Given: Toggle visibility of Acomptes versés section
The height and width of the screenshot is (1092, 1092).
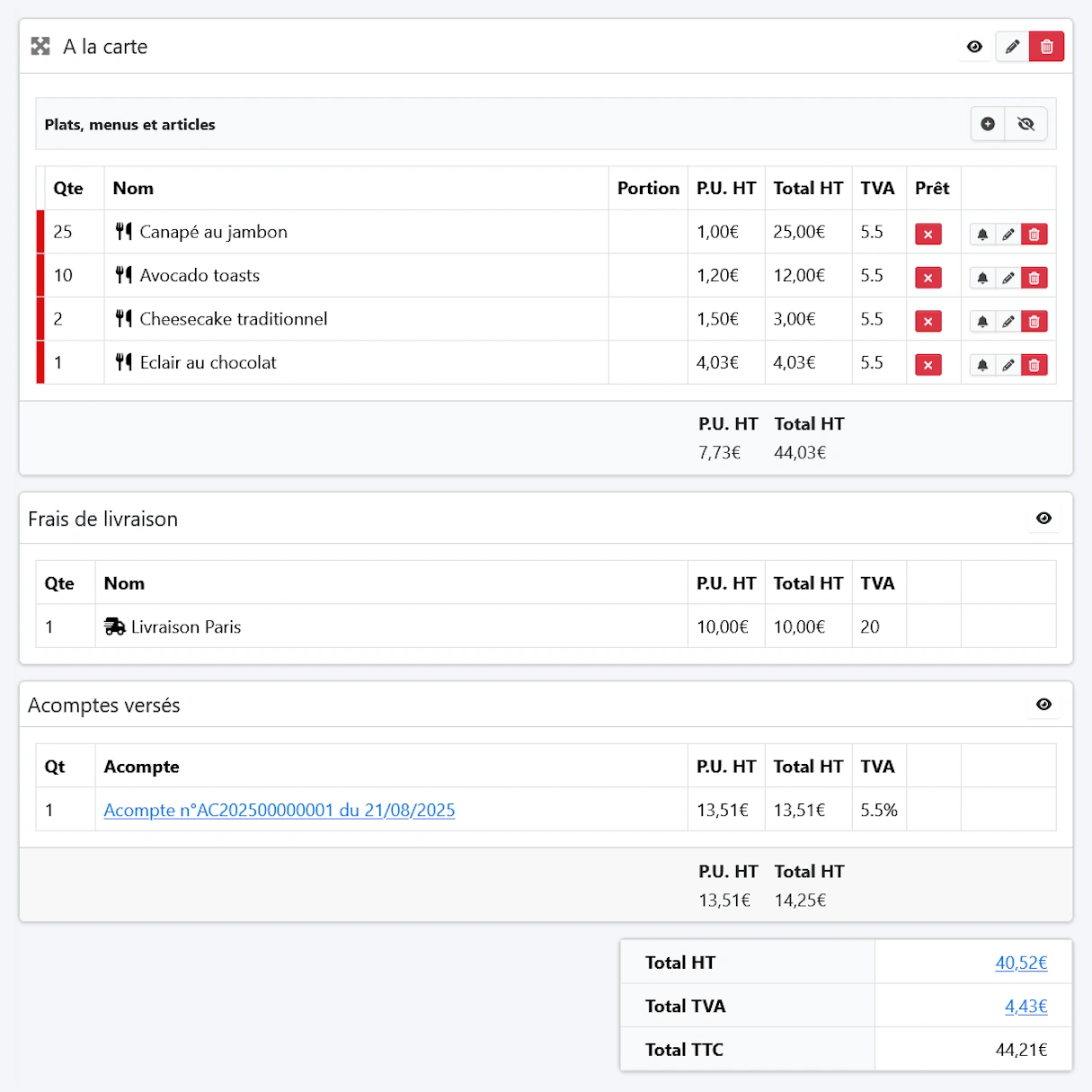Looking at the screenshot, I should coord(1043,705).
